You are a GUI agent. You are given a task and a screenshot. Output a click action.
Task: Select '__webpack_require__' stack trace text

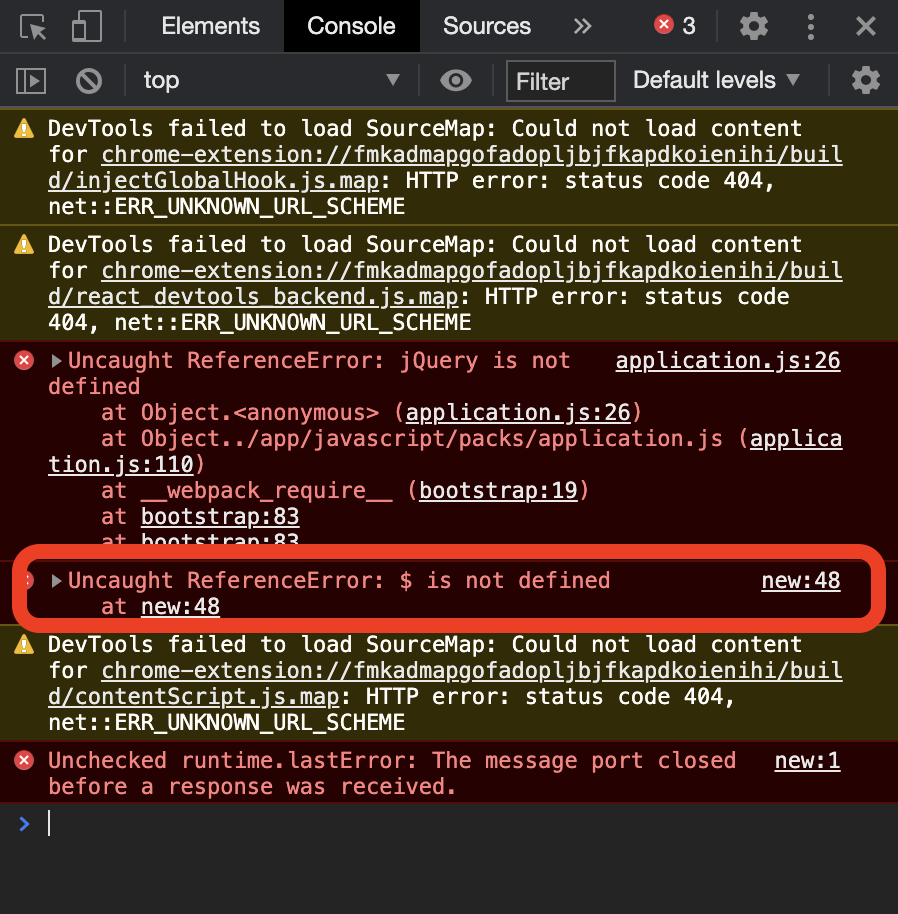266,491
